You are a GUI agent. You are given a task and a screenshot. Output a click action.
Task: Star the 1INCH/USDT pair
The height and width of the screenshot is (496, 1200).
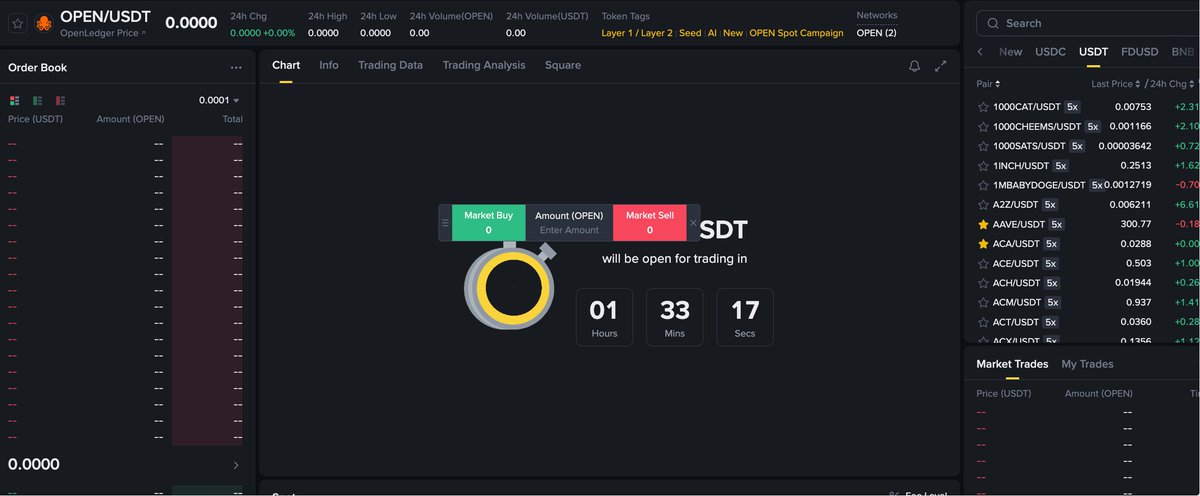tap(983, 165)
